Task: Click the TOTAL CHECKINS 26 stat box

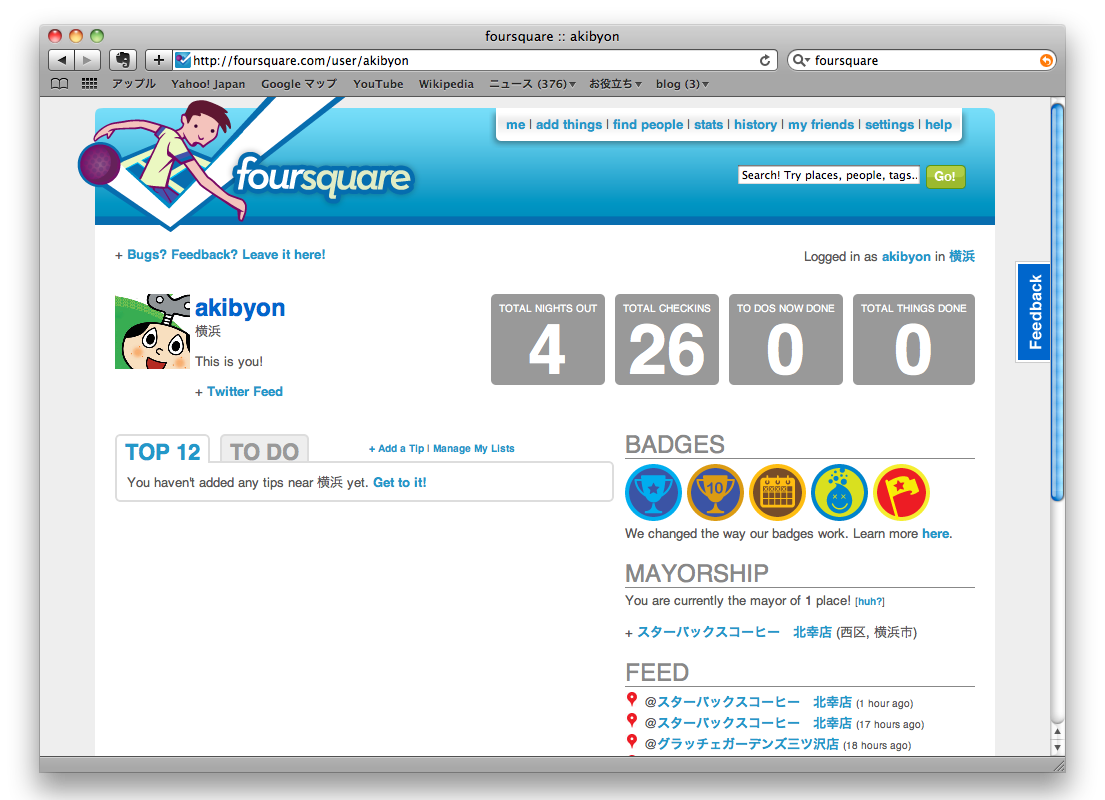Action: 667,339
